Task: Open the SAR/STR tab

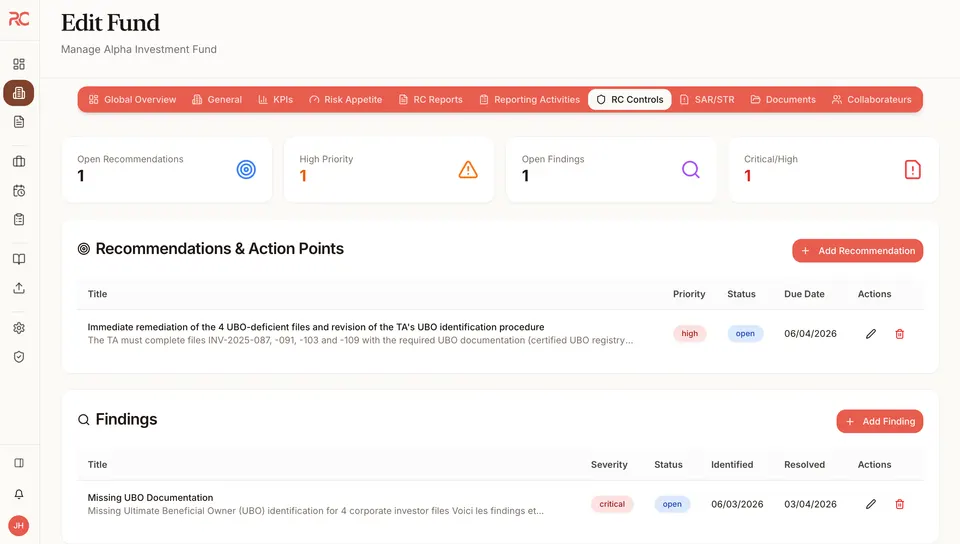Action: [x=707, y=100]
